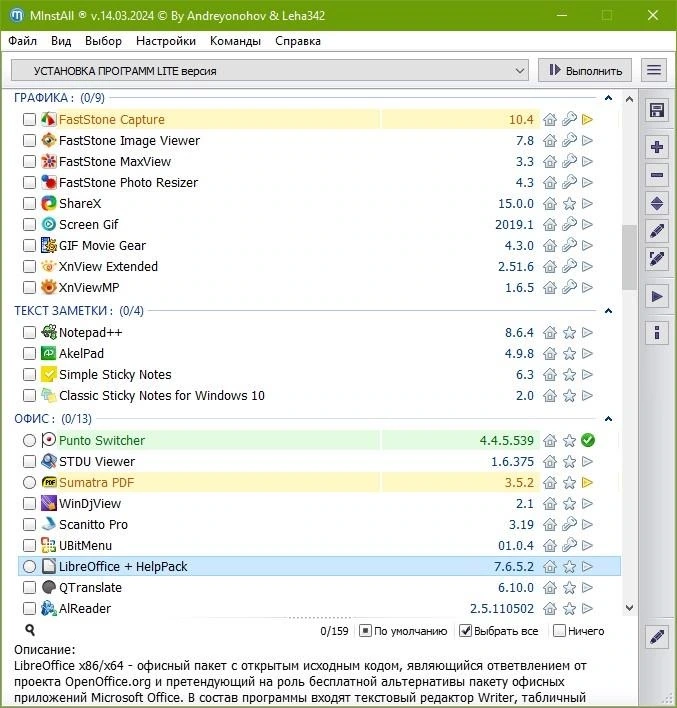The width and height of the screenshot is (677, 708).
Task: Collapse the ГРАФИКА section
Action: (608, 98)
